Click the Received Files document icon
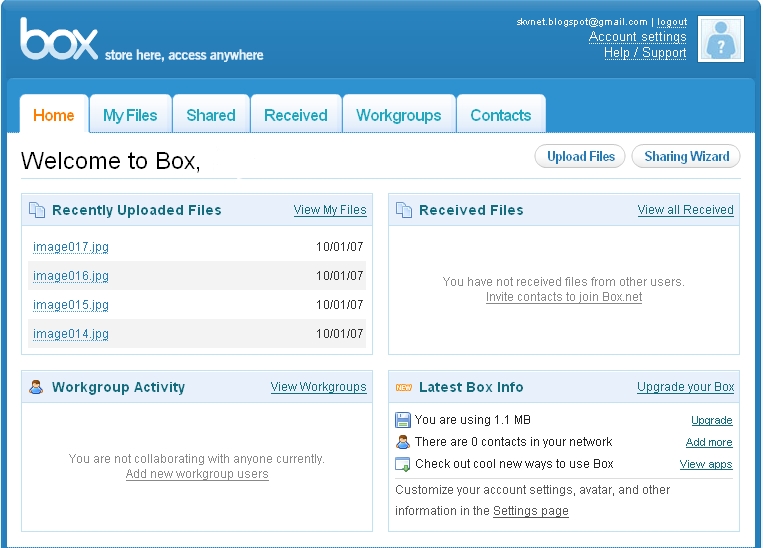The height and width of the screenshot is (548, 763). pos(404,210)
